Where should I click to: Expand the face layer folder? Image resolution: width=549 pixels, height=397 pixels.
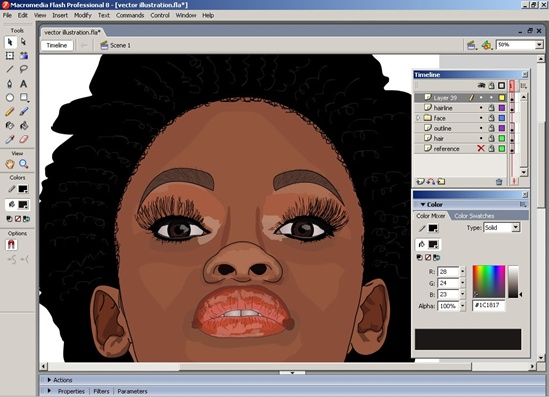[418, 118]
